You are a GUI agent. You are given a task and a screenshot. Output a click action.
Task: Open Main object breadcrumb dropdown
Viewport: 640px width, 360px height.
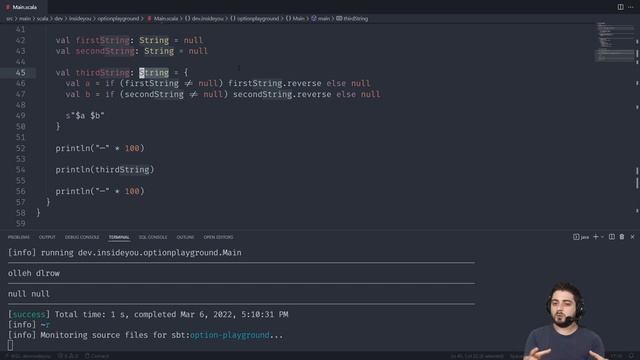point(295,18)
